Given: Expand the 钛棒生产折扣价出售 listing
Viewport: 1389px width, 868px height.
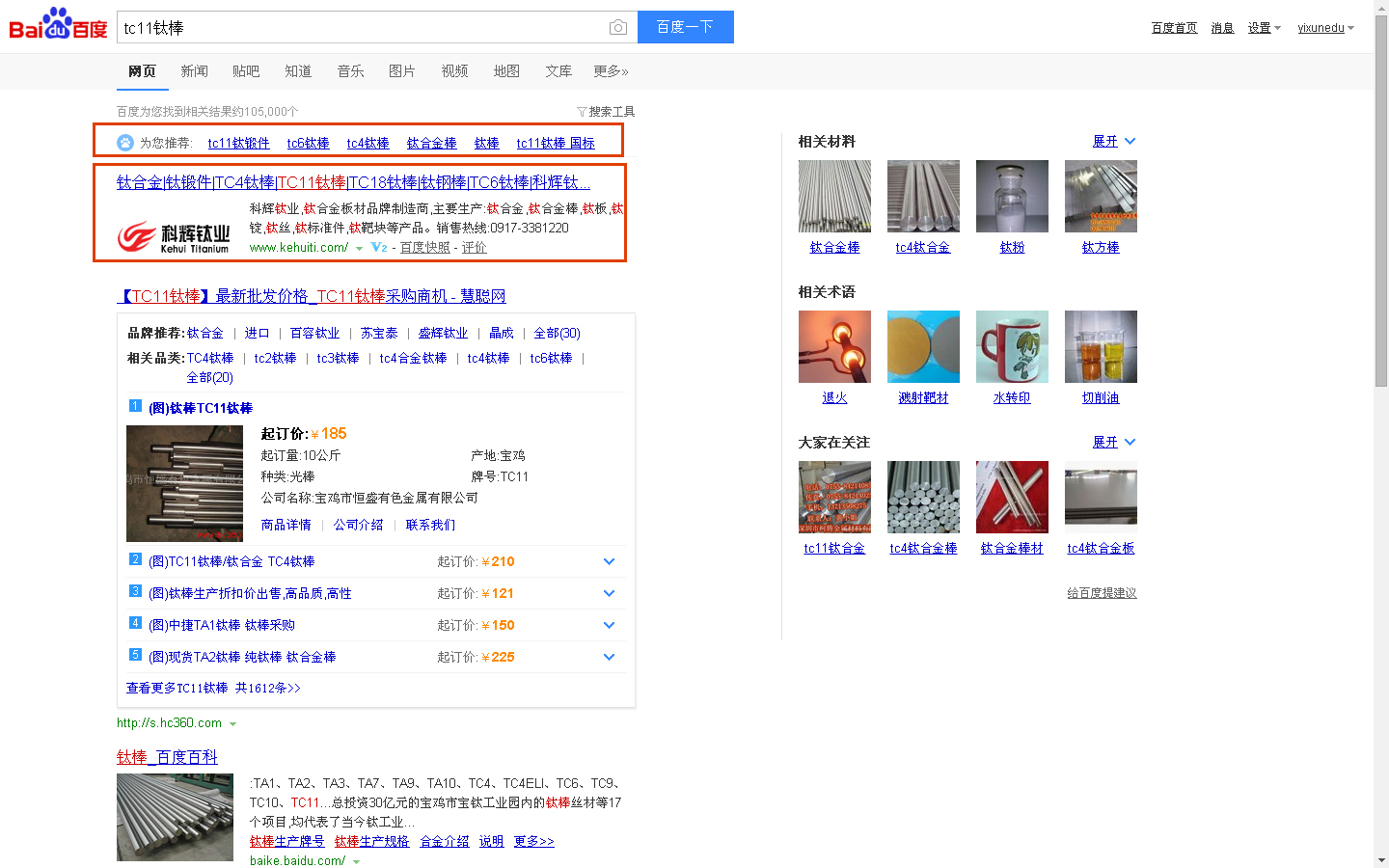Looking at the screenshot, I should coord(609,593).
